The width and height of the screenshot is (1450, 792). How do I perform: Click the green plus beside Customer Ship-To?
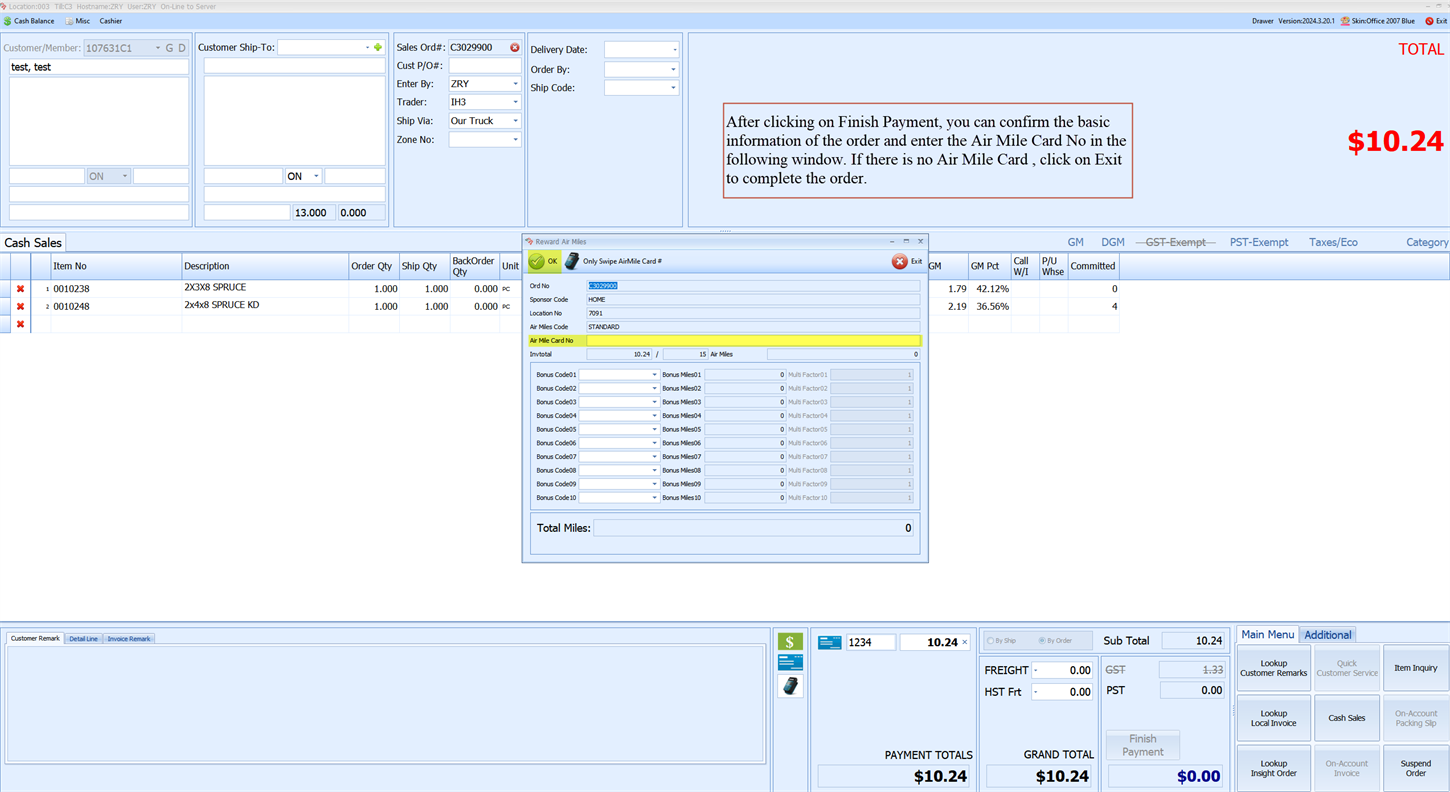pos(377,47)
